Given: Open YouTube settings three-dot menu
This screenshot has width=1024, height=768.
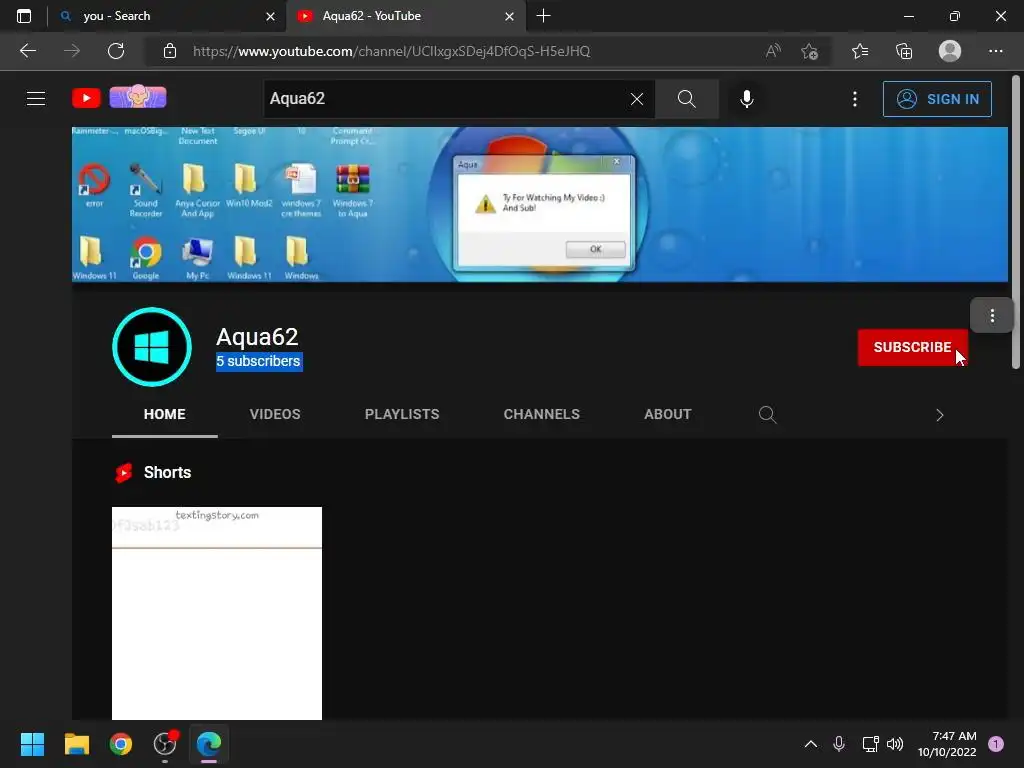Looking at the screenshot, I should (855, 99).
